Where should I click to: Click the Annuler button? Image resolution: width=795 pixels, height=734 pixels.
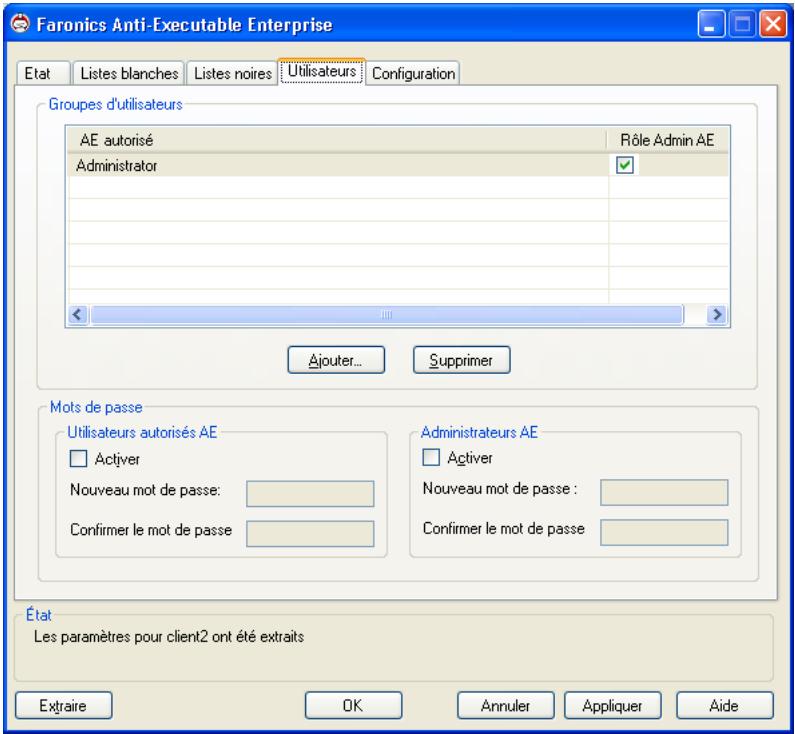pos(505,706)
